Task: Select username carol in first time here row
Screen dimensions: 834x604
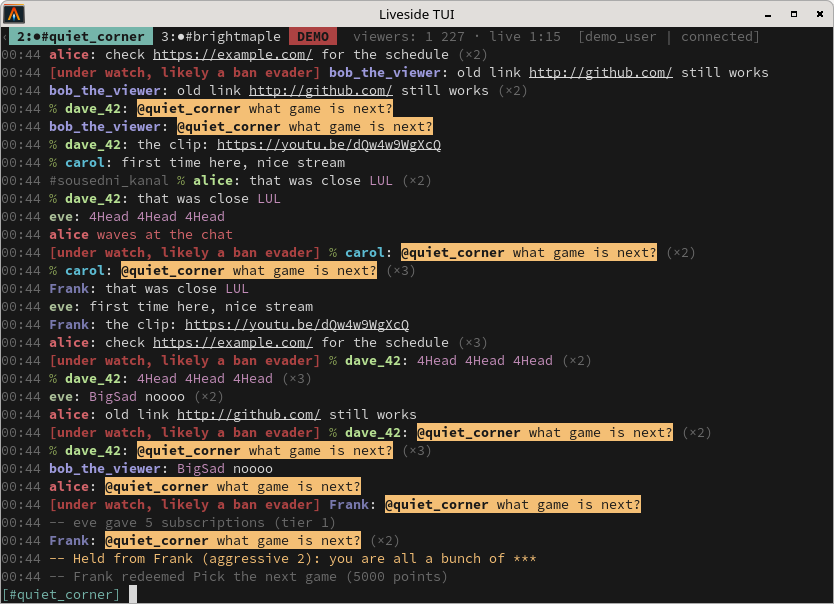Action: (85, 163)
